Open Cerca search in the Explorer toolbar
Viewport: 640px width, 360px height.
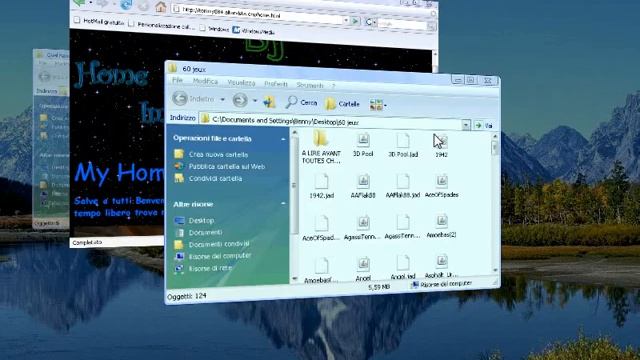point(301,102)
